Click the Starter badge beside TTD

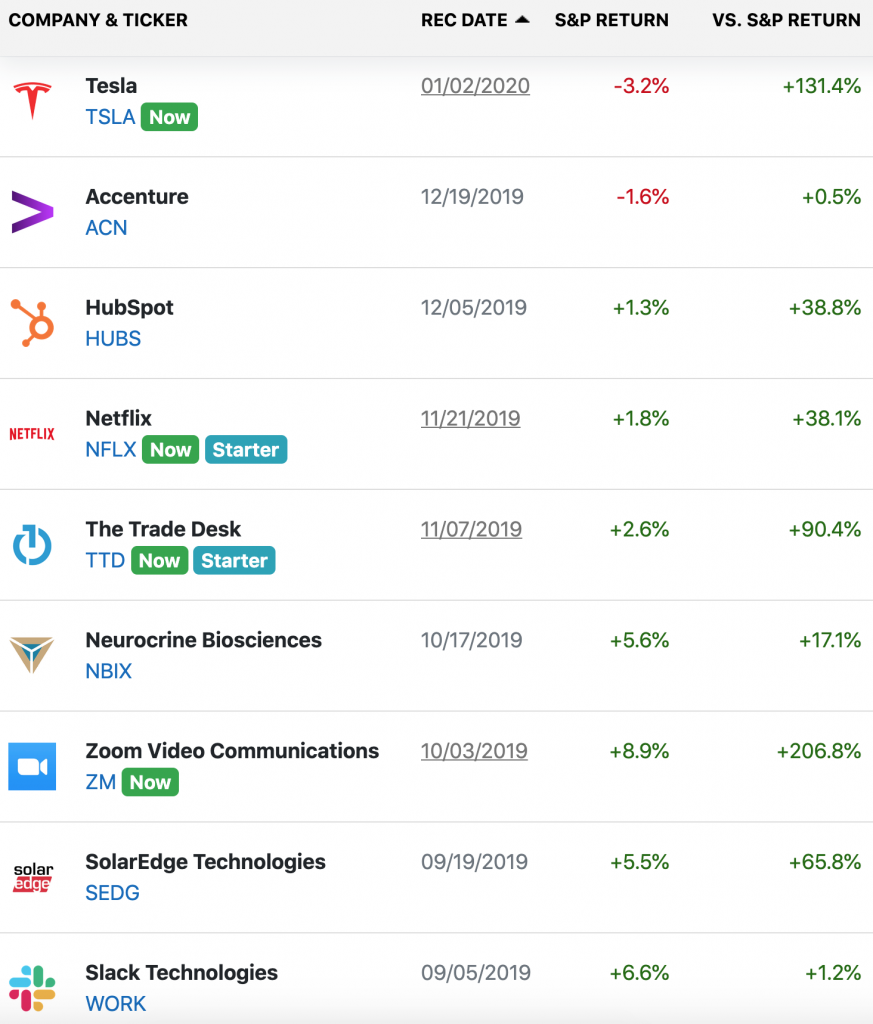(234, 560)
